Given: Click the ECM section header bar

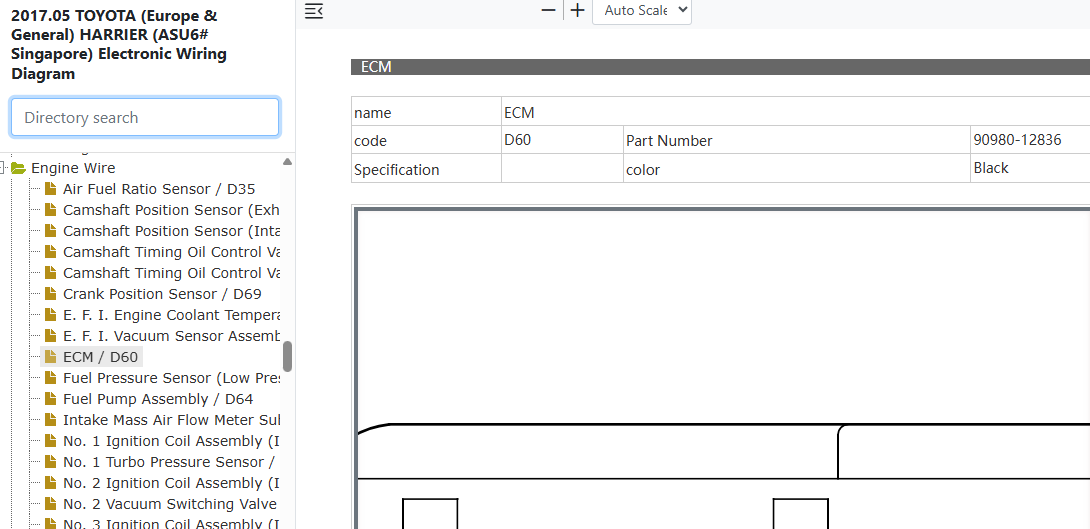Looking at the screenshot, I should [x=720, y=67].
